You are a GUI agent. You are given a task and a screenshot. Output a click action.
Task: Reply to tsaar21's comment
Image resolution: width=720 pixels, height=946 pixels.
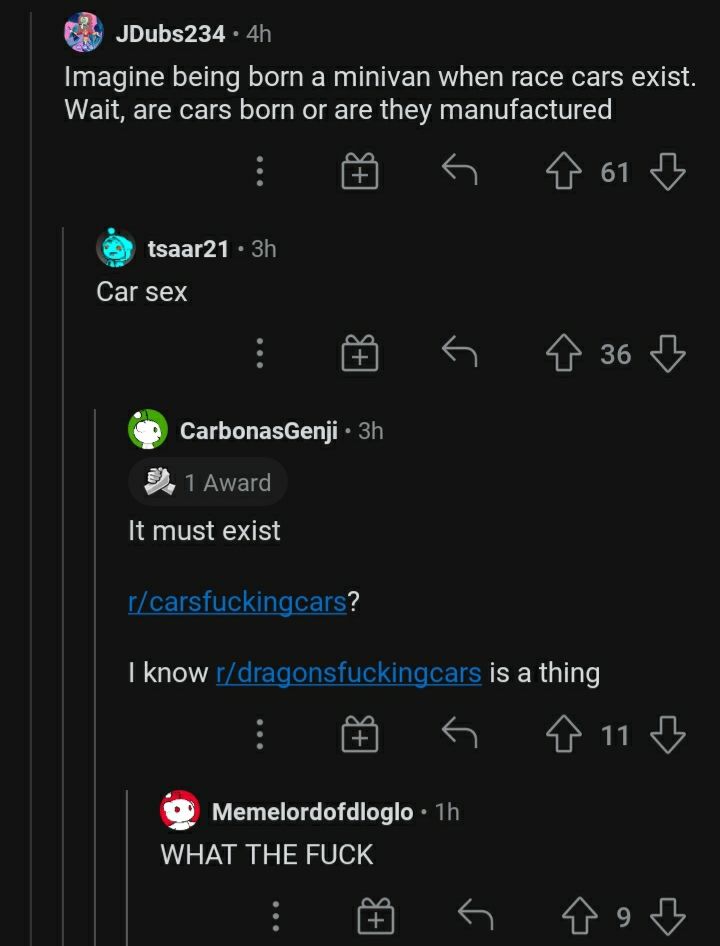point(459,353)
